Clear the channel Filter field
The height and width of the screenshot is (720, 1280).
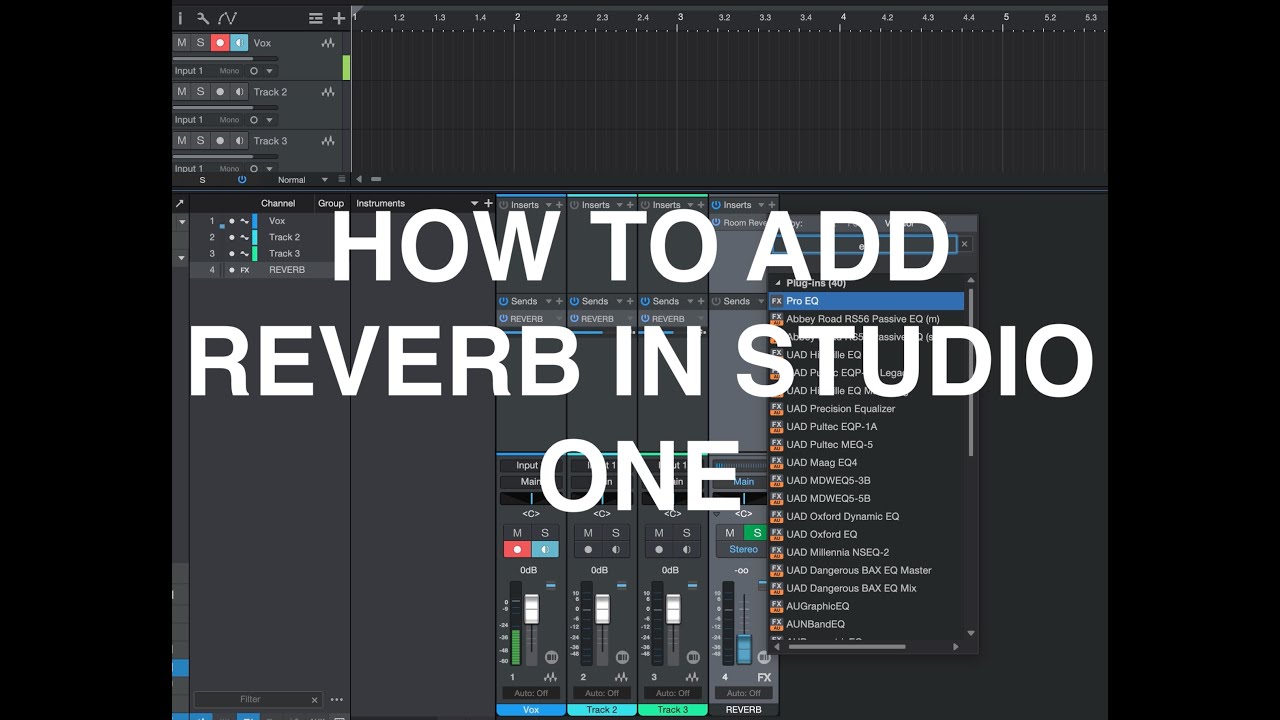coord(314,700)
